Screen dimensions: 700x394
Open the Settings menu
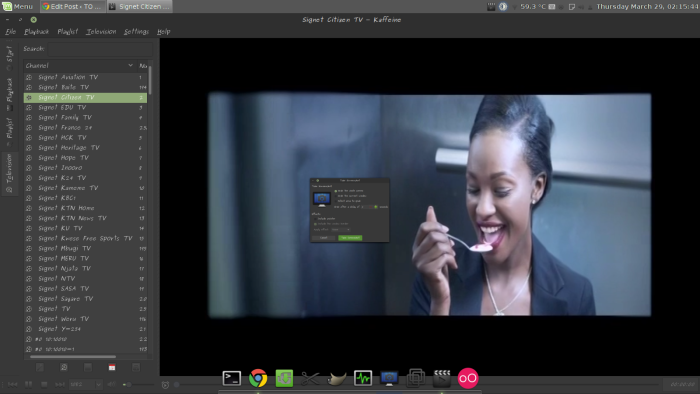pos(136,32)
